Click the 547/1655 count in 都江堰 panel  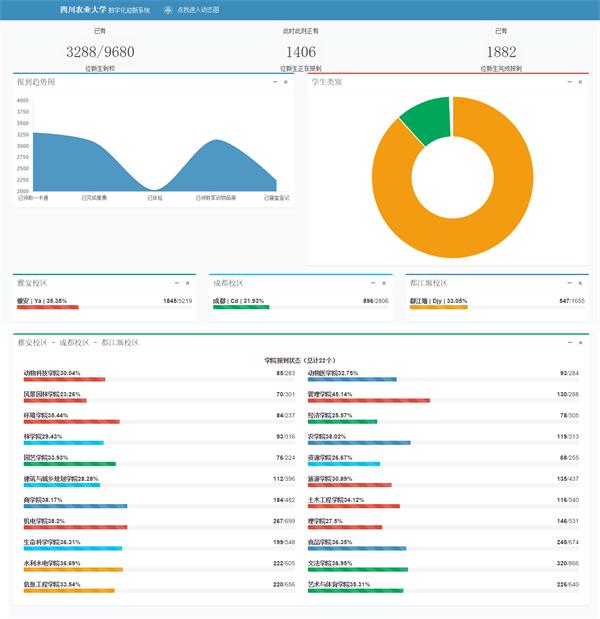[572, 301]
